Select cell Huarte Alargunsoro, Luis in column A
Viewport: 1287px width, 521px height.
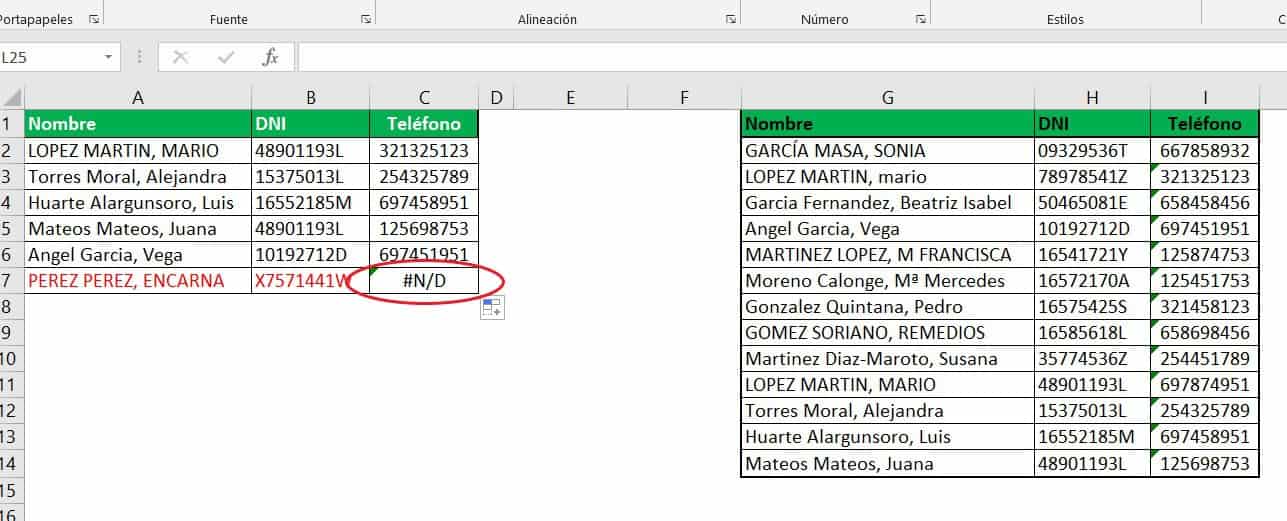pyautogui.click(x=138, y=203)
